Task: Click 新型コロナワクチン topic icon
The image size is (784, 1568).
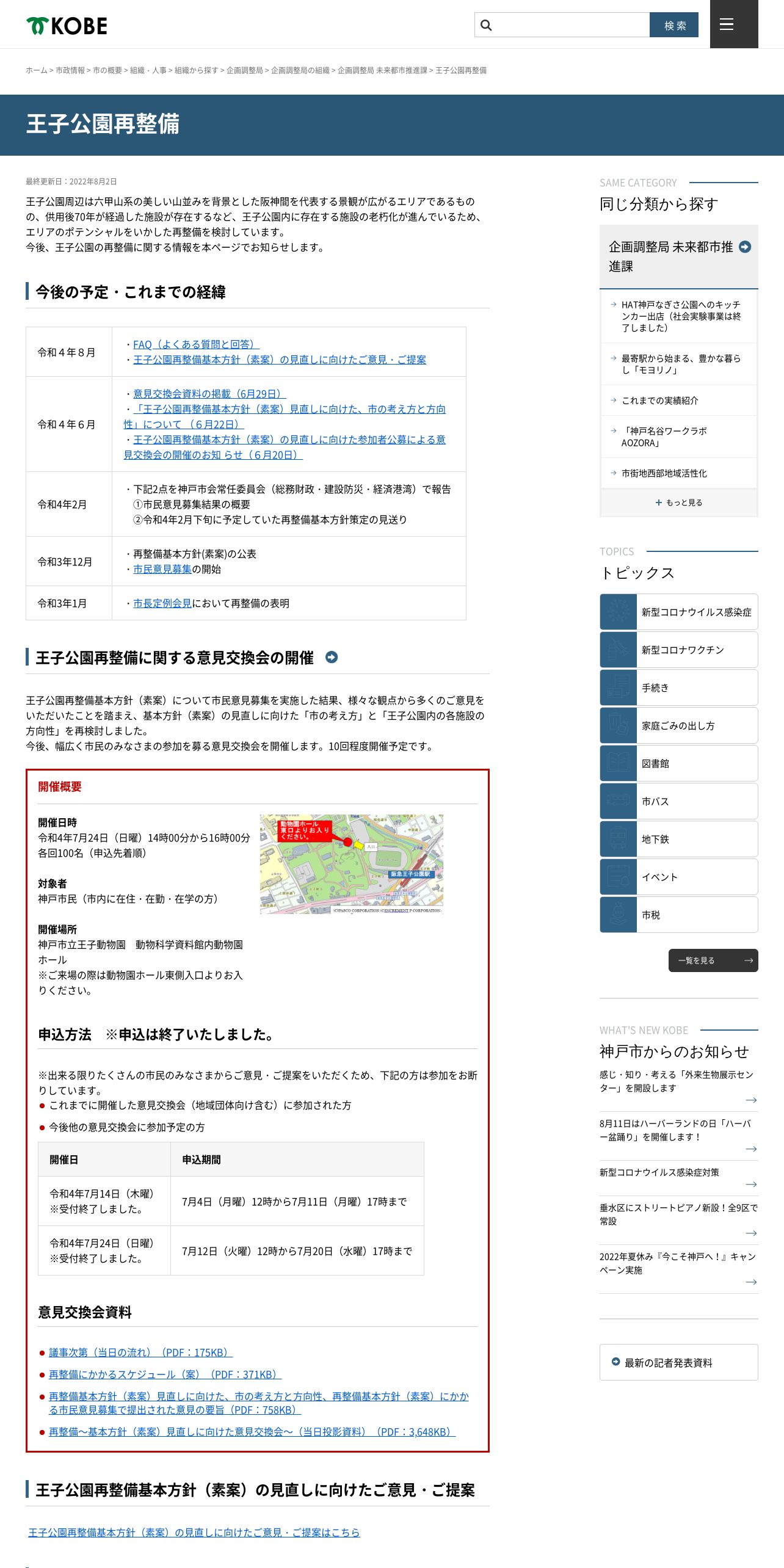Action: click(619, 650)
